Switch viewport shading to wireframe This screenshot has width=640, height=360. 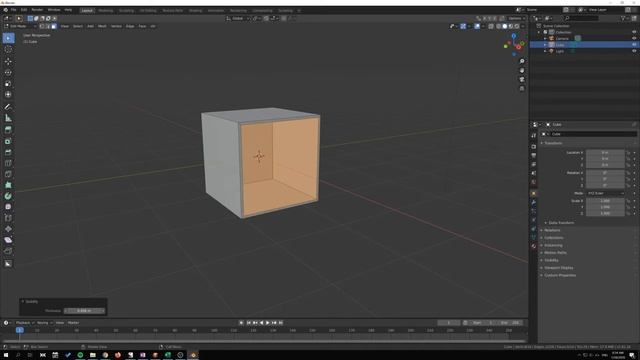[499, 26]
